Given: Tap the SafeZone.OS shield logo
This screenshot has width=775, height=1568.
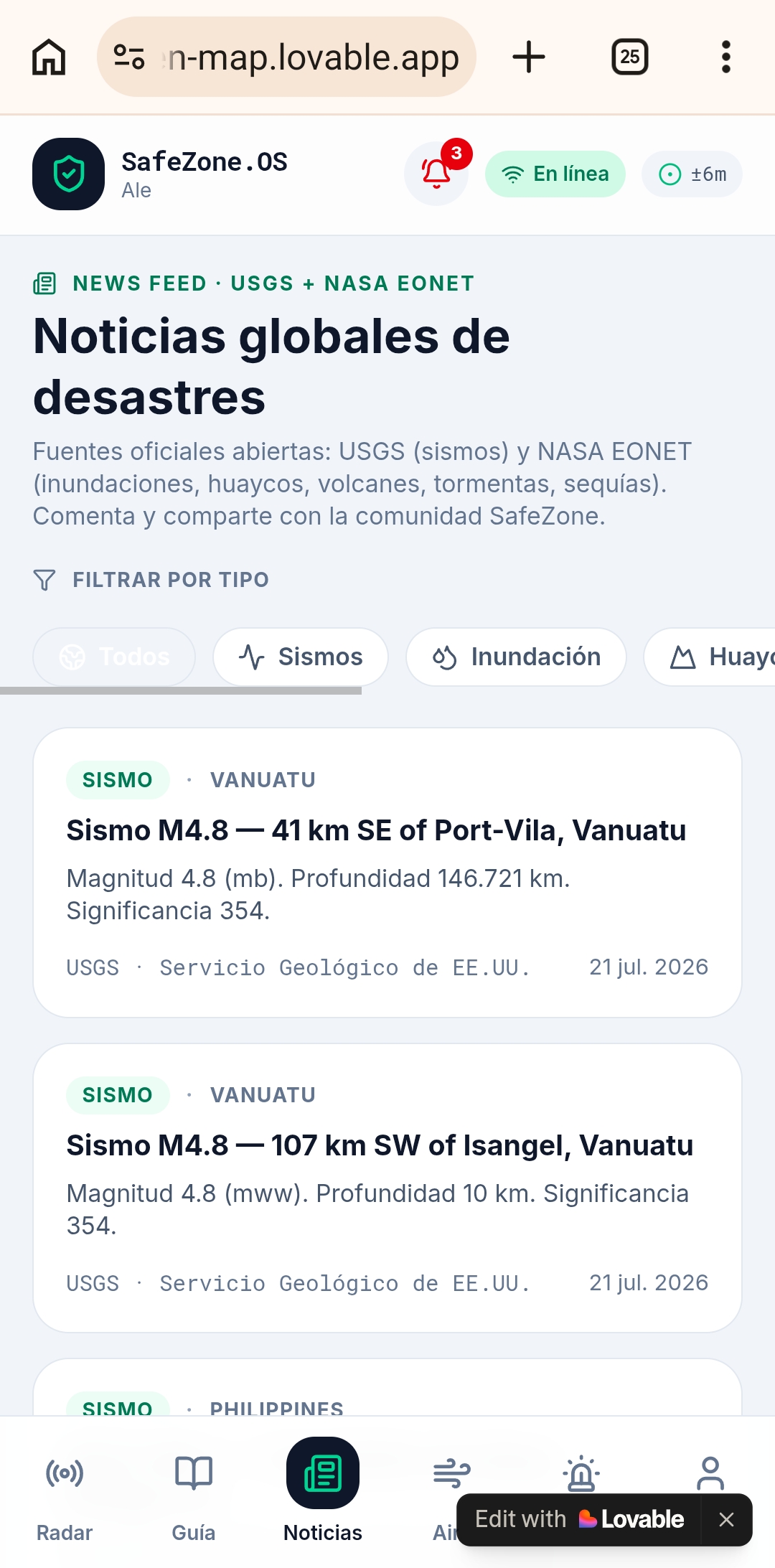Looking at the screenshot, I should click(x=69, y=174).
